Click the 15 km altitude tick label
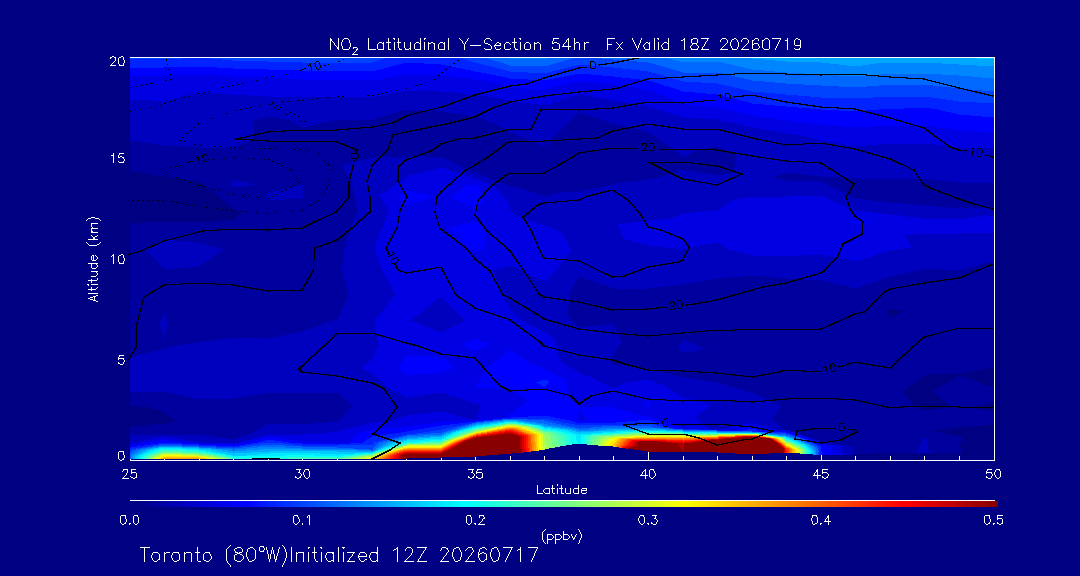This screenshot has height=576, width=1080. (x=116, y=158)
